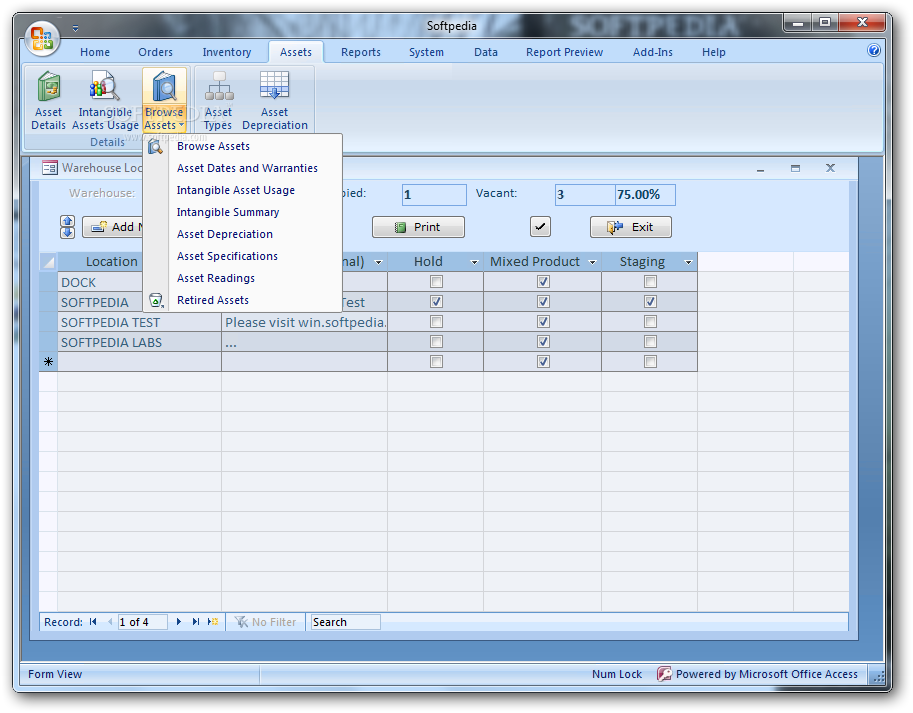Open Asset Depreciation ribbon icon

[x=275, y=100]
